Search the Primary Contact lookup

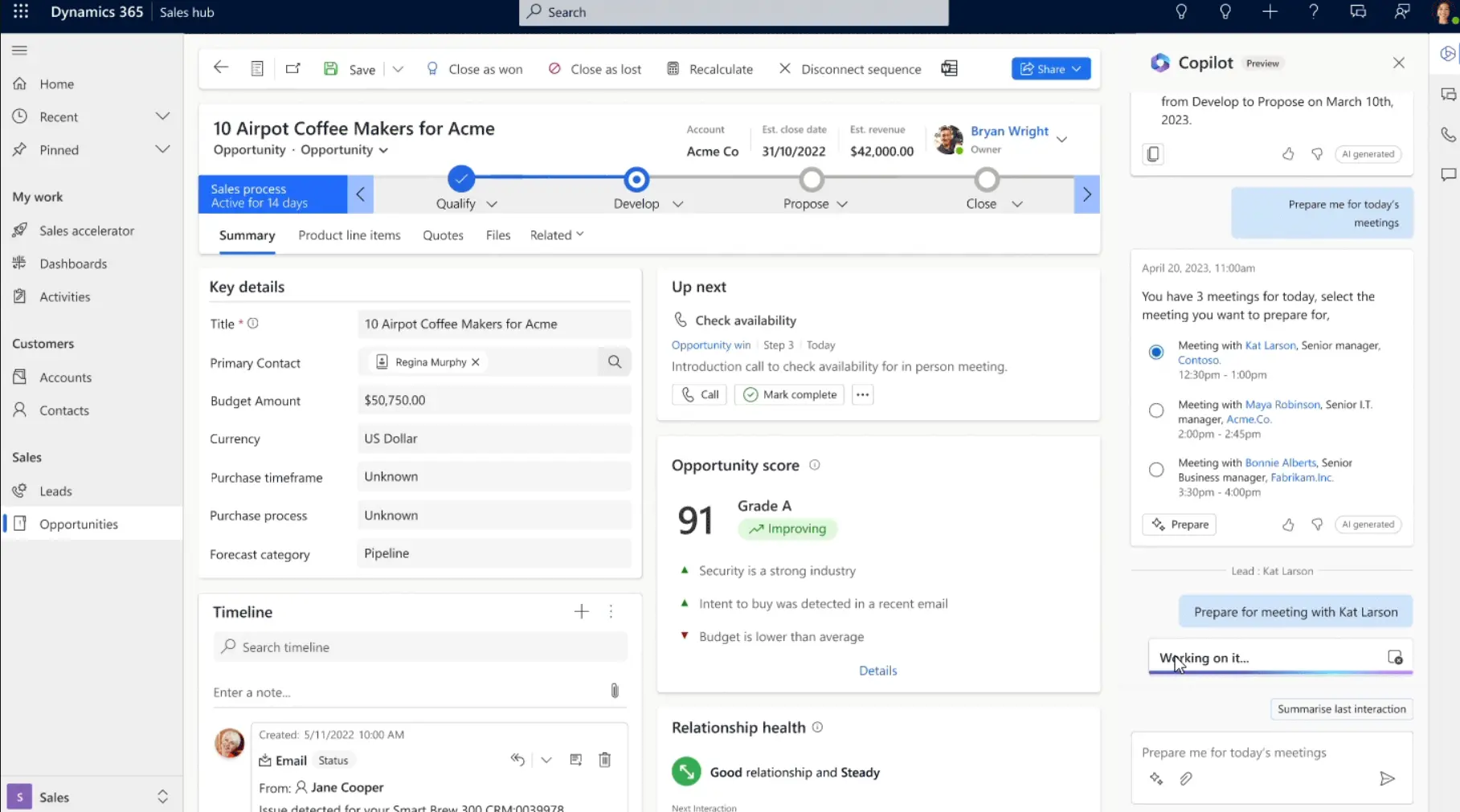click(x=615, y=362)
